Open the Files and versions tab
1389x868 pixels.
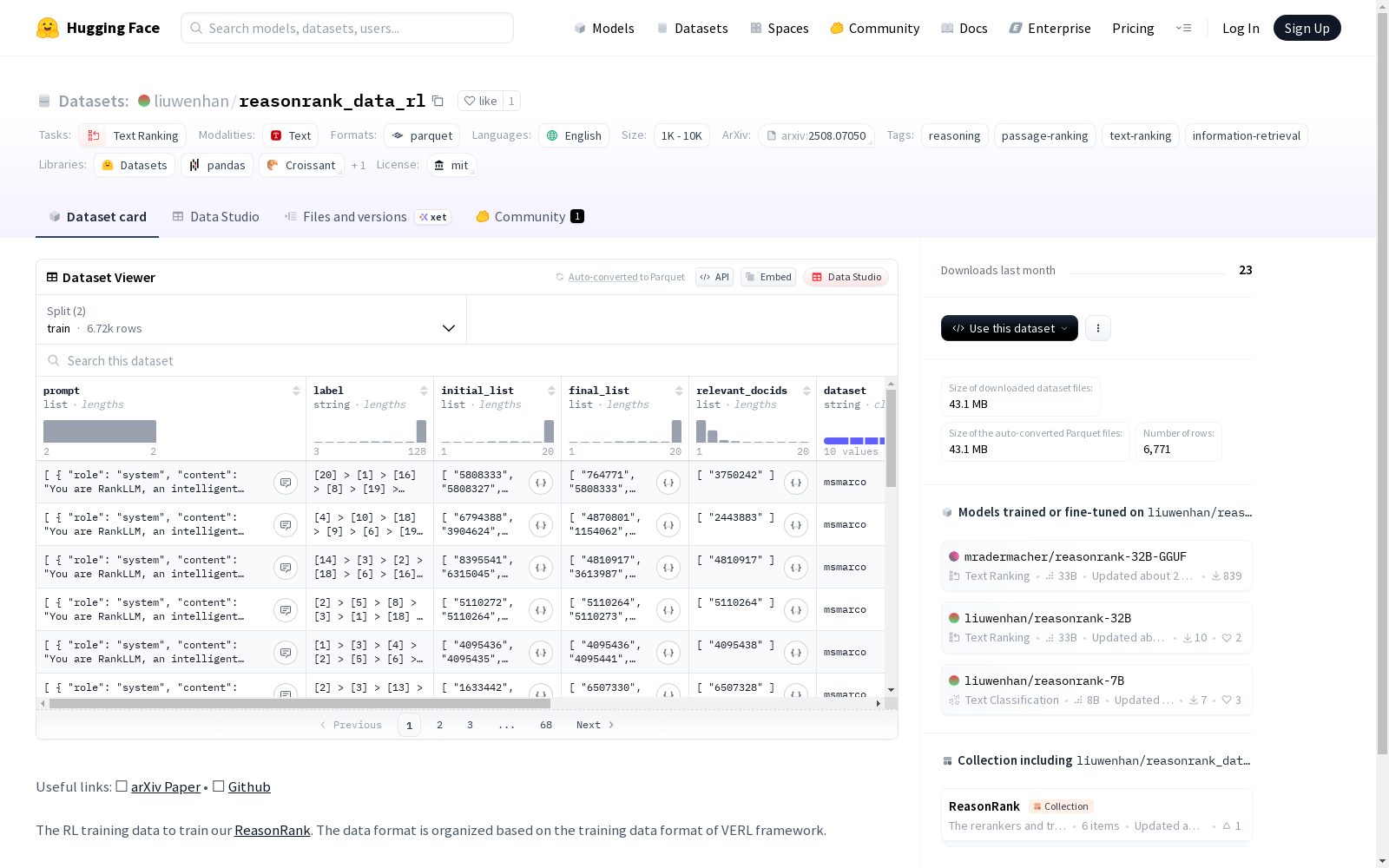click(x=367, y=217)
